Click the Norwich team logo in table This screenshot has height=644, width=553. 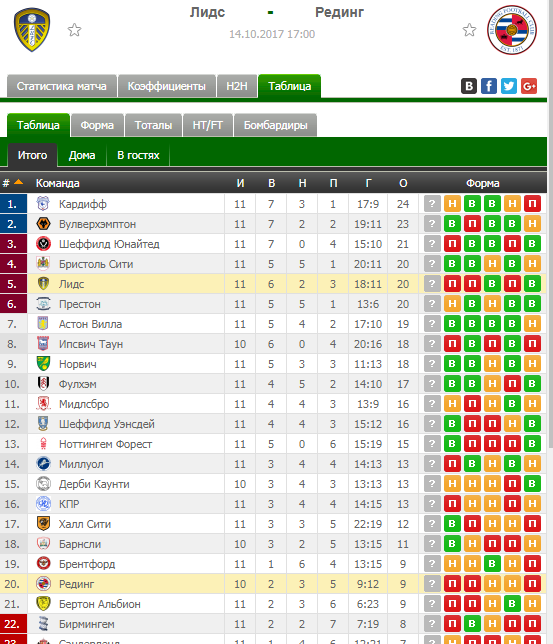coord(44,364)
